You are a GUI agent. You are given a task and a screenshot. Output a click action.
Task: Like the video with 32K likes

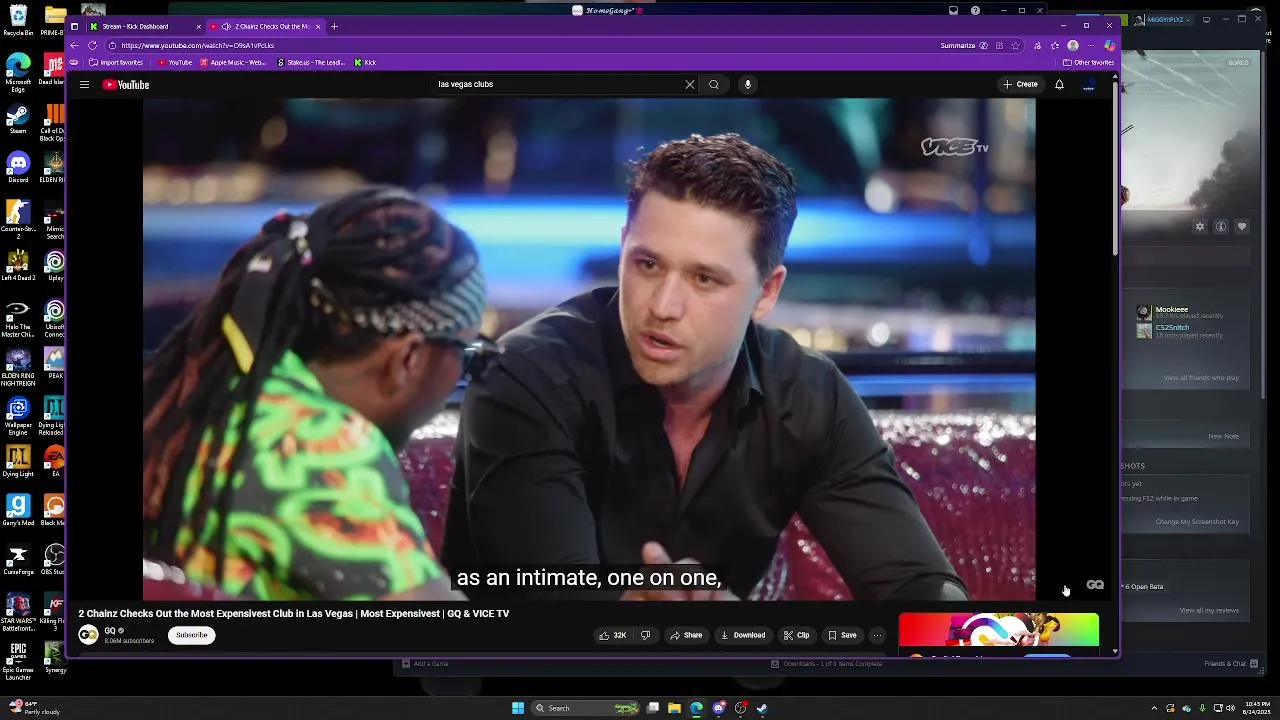[612, 635]
